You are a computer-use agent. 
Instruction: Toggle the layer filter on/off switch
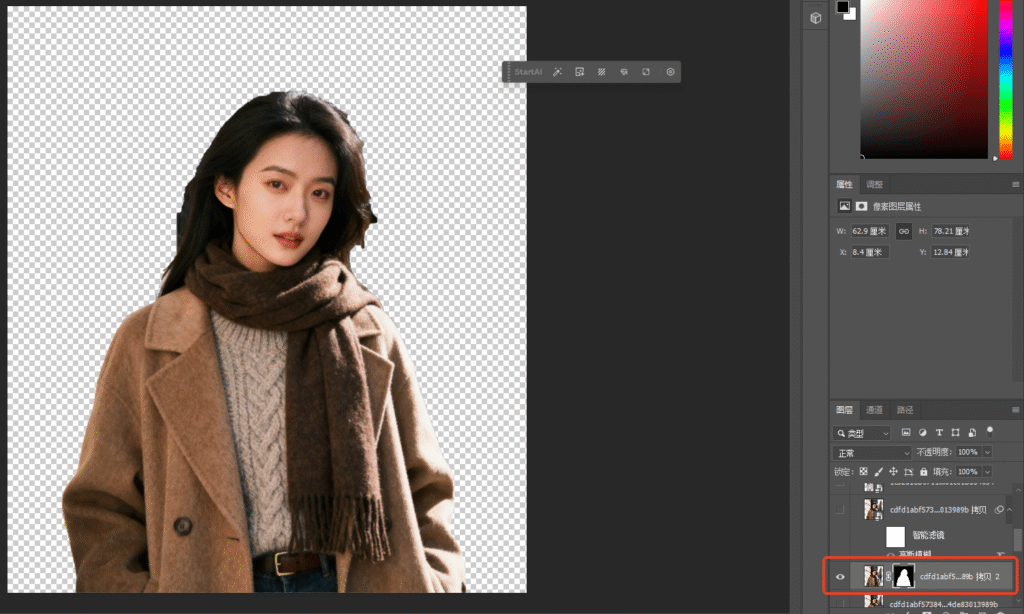coord(990,431)
